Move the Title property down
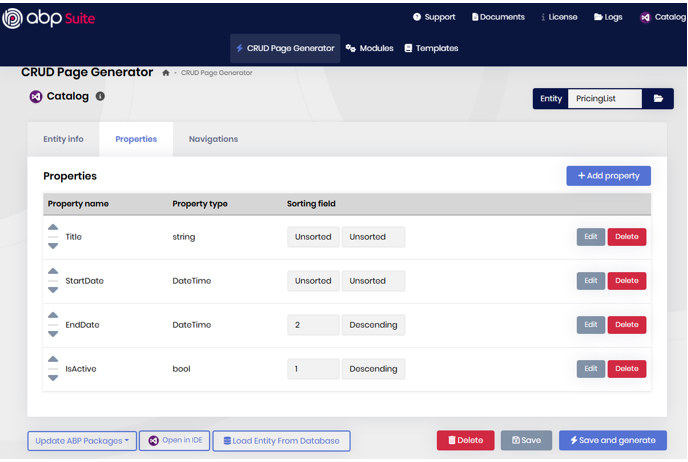 [53, 246]
